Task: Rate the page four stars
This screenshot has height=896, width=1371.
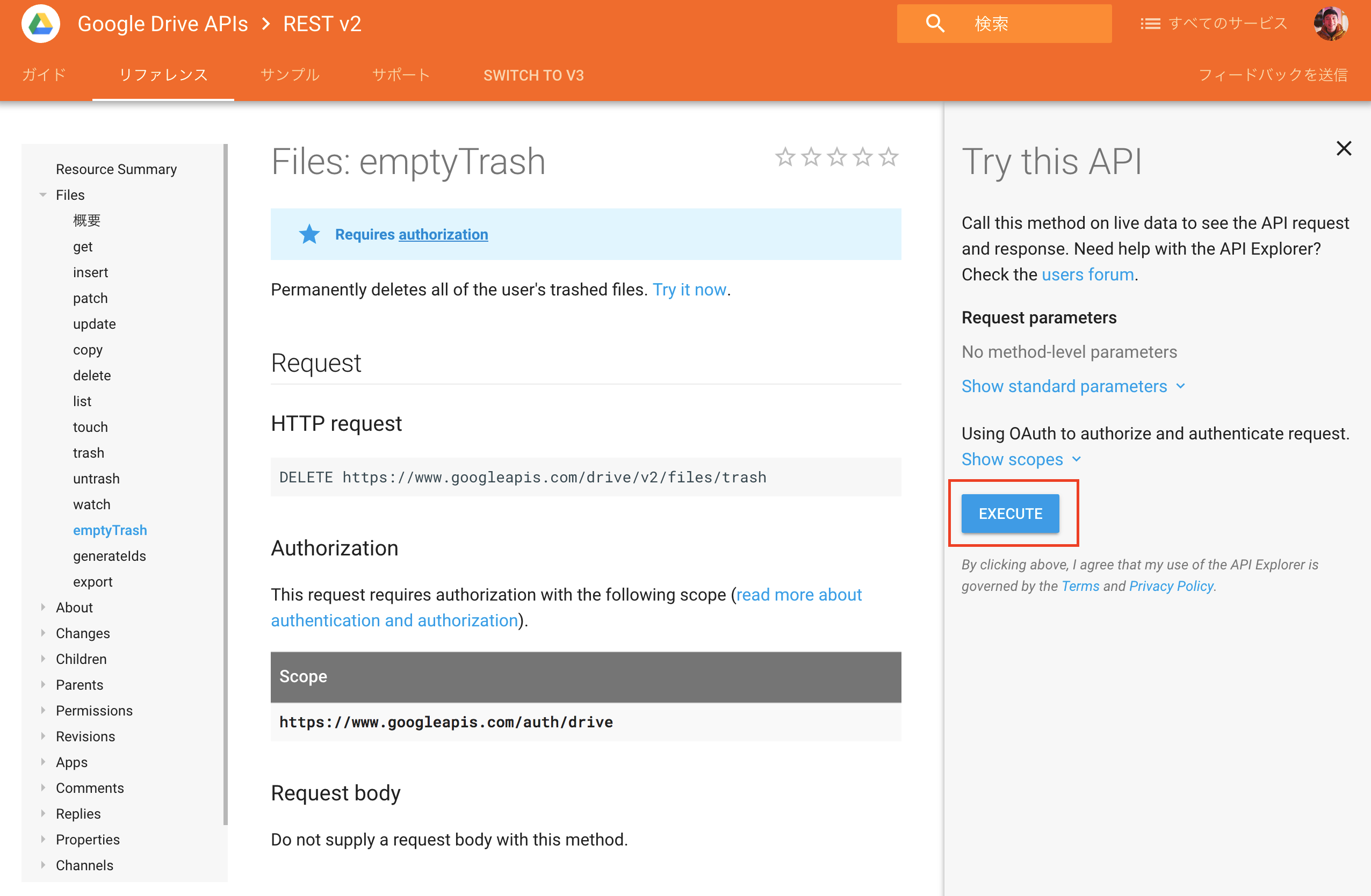Action: [x=863, y=157]
